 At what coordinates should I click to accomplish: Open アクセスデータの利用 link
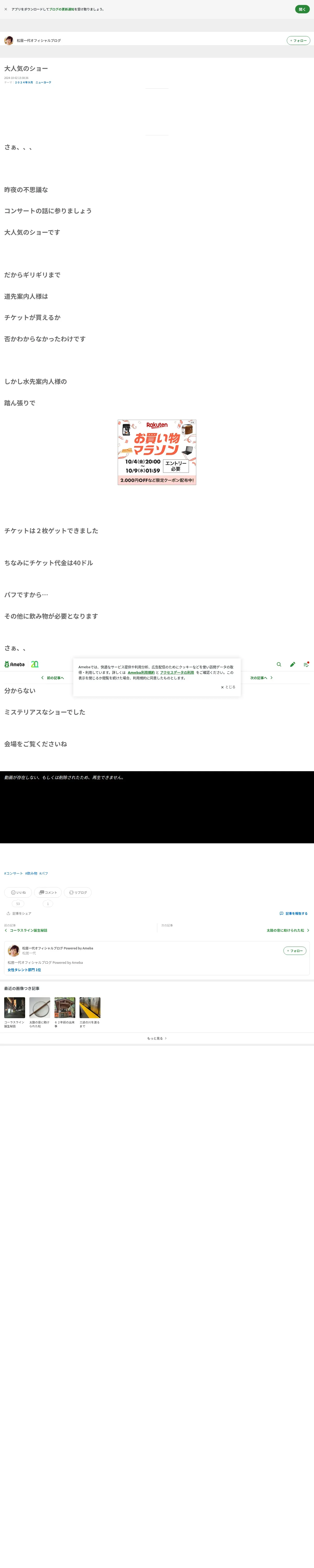[x=177, y=673]
